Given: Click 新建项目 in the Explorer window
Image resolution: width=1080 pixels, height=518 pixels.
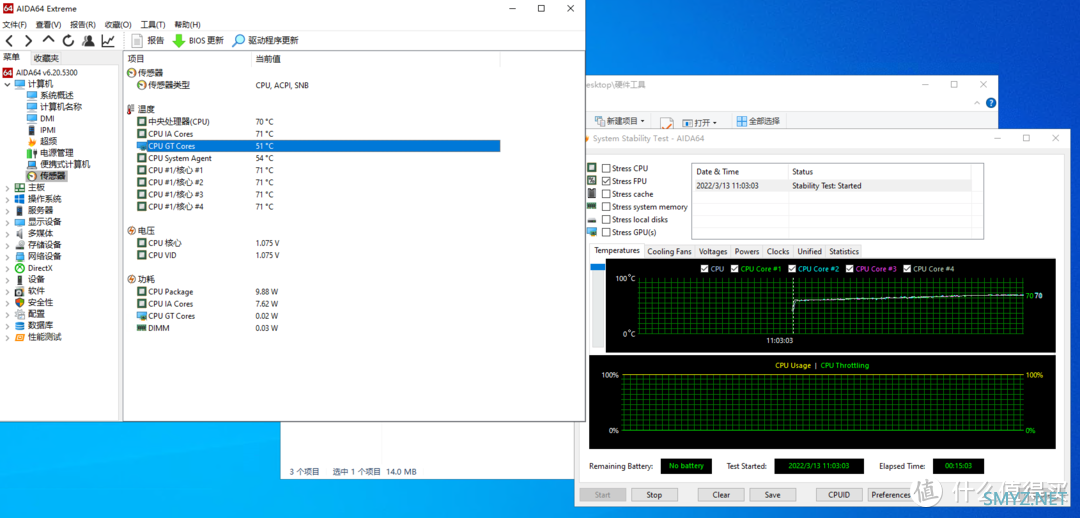Looking at the screenshot, I should tap(619, 121).
